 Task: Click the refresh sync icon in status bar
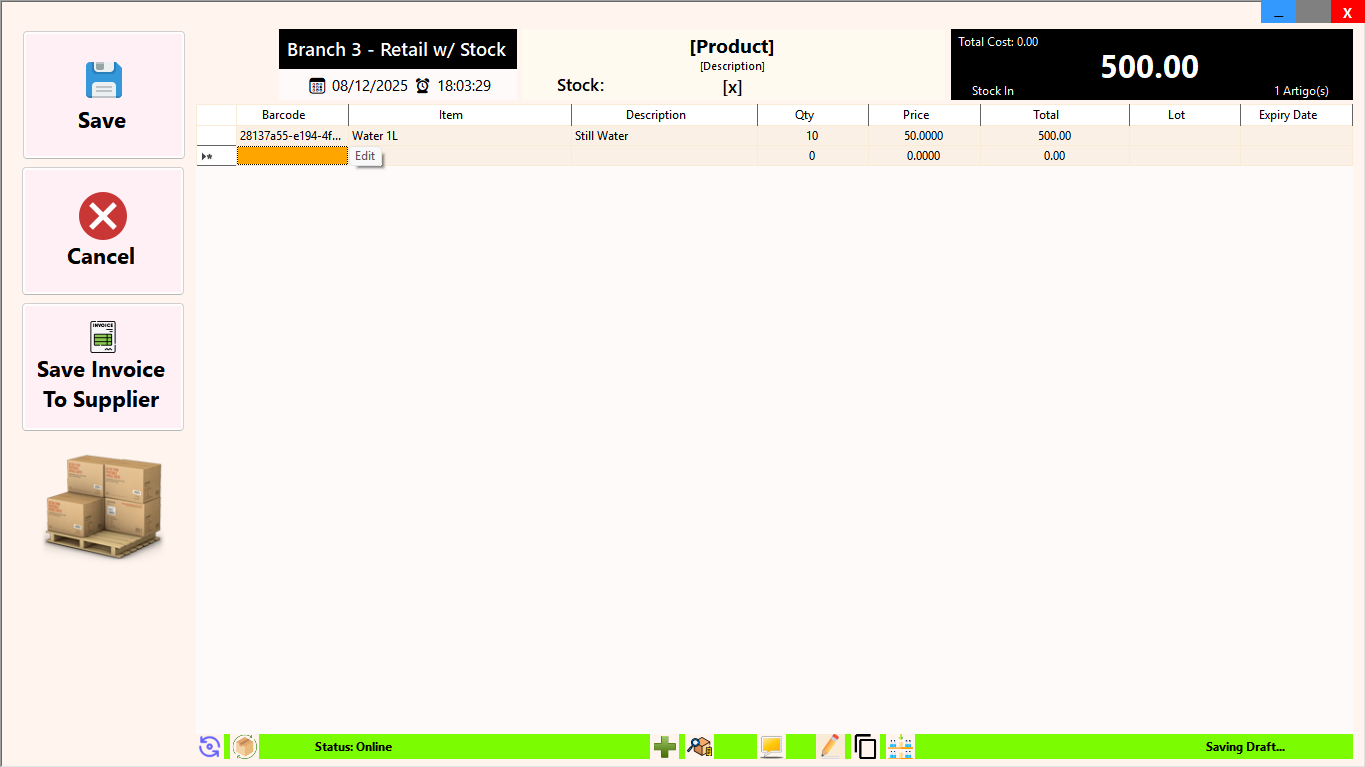[x=209, y=746]
